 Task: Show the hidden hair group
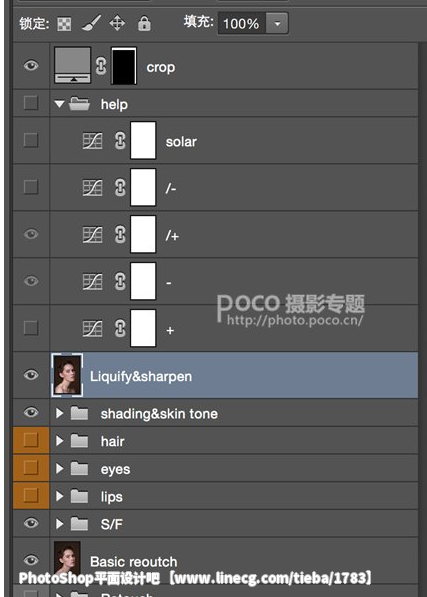31,440
